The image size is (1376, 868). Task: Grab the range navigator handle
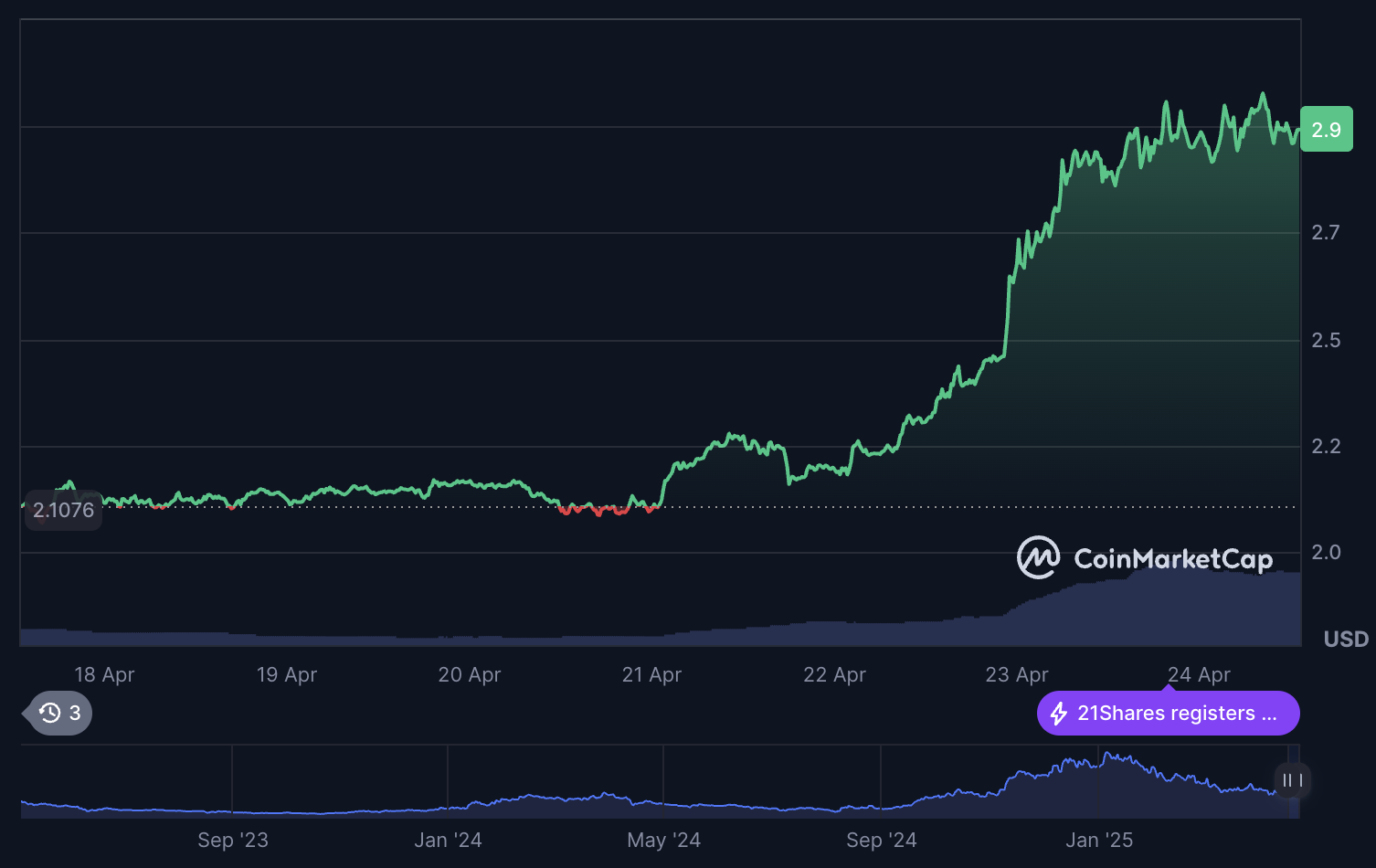click(1292, 780)
